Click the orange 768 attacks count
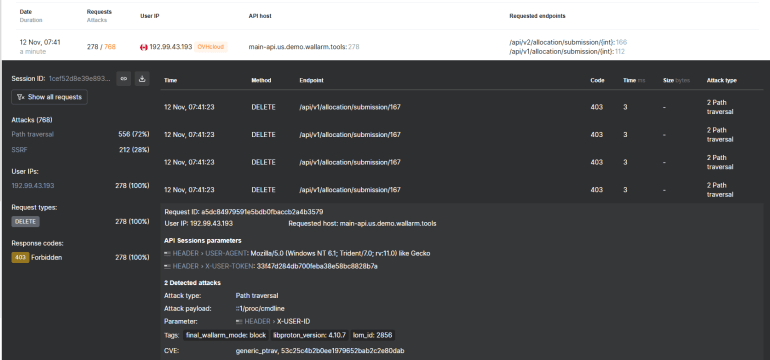The width and height of the screenshot is (770, 360). pos(110,47)
